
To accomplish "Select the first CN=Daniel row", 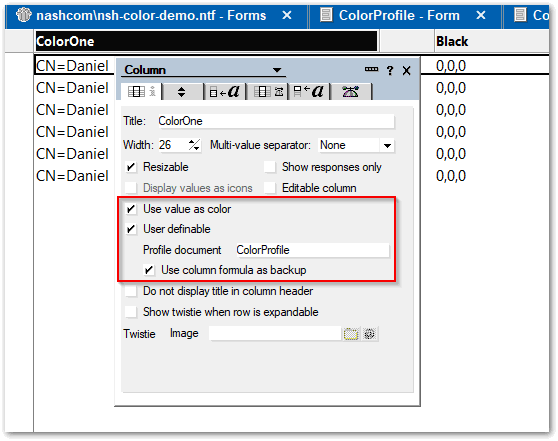I will pos(74,66).
